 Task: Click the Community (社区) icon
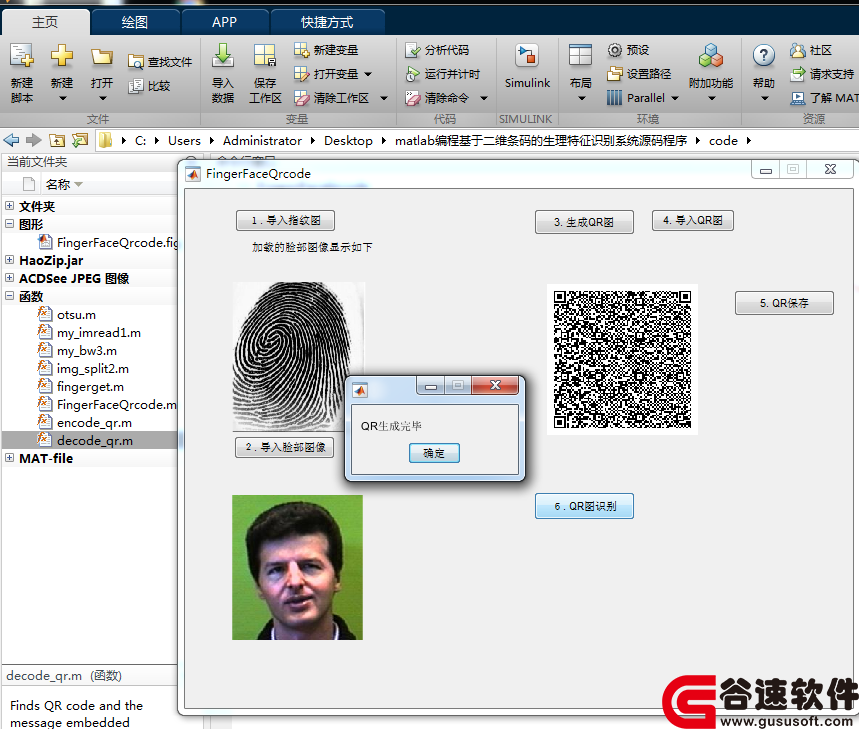click(798, 50)
